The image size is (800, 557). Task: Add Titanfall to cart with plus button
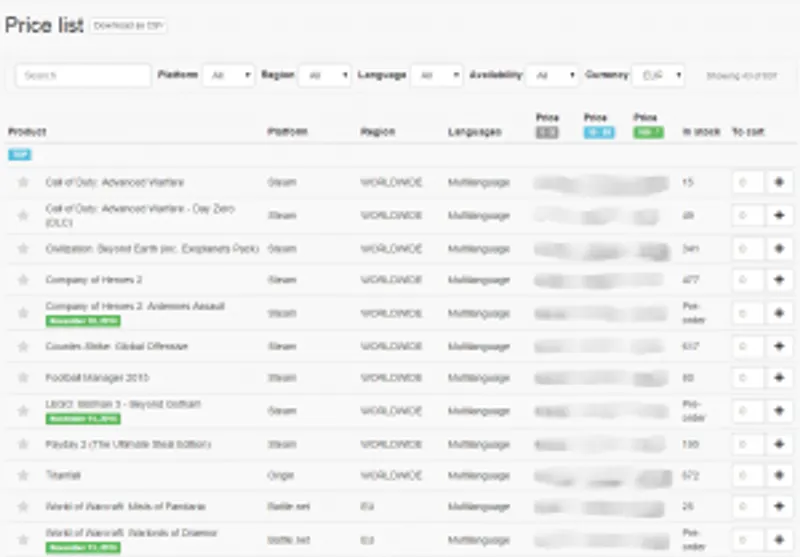tap(779, 475)
